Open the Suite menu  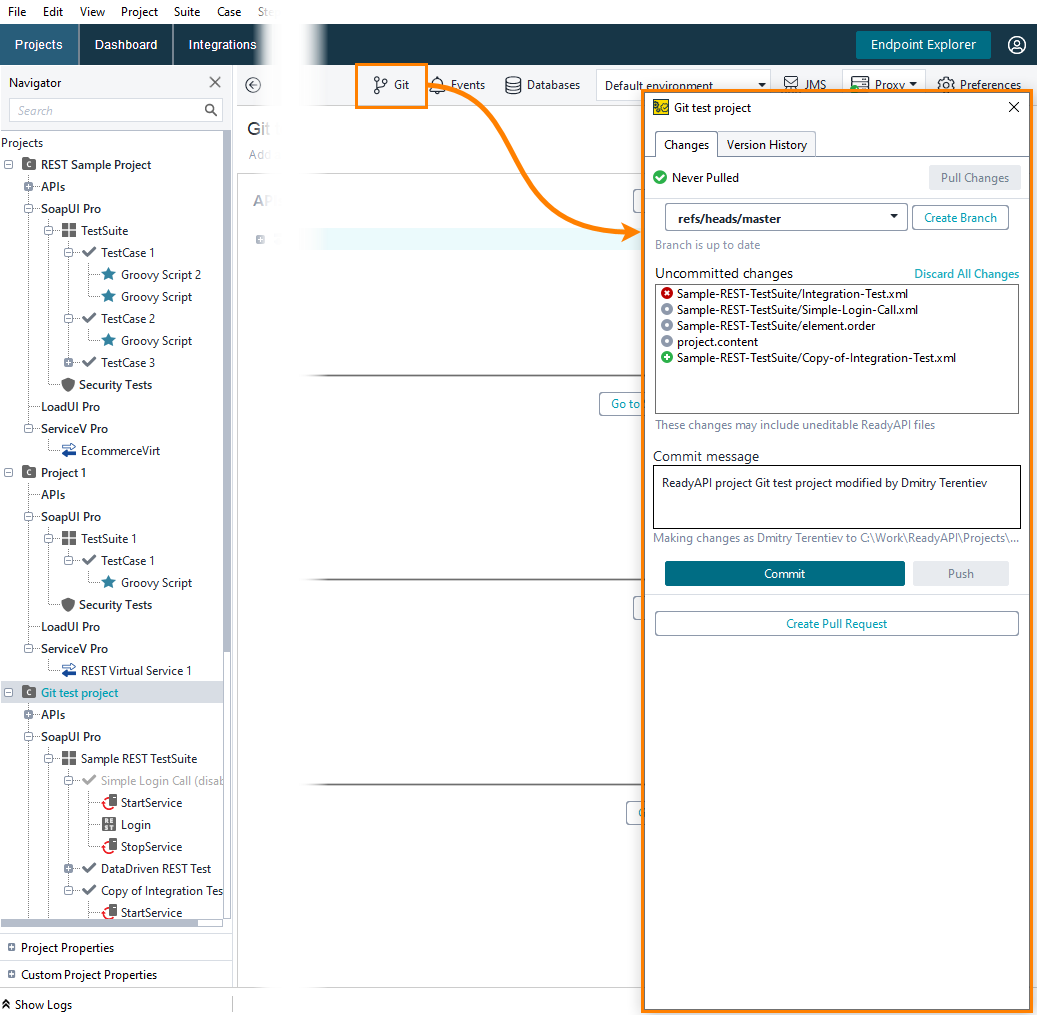pyautogui.click(x=187, y=12)
